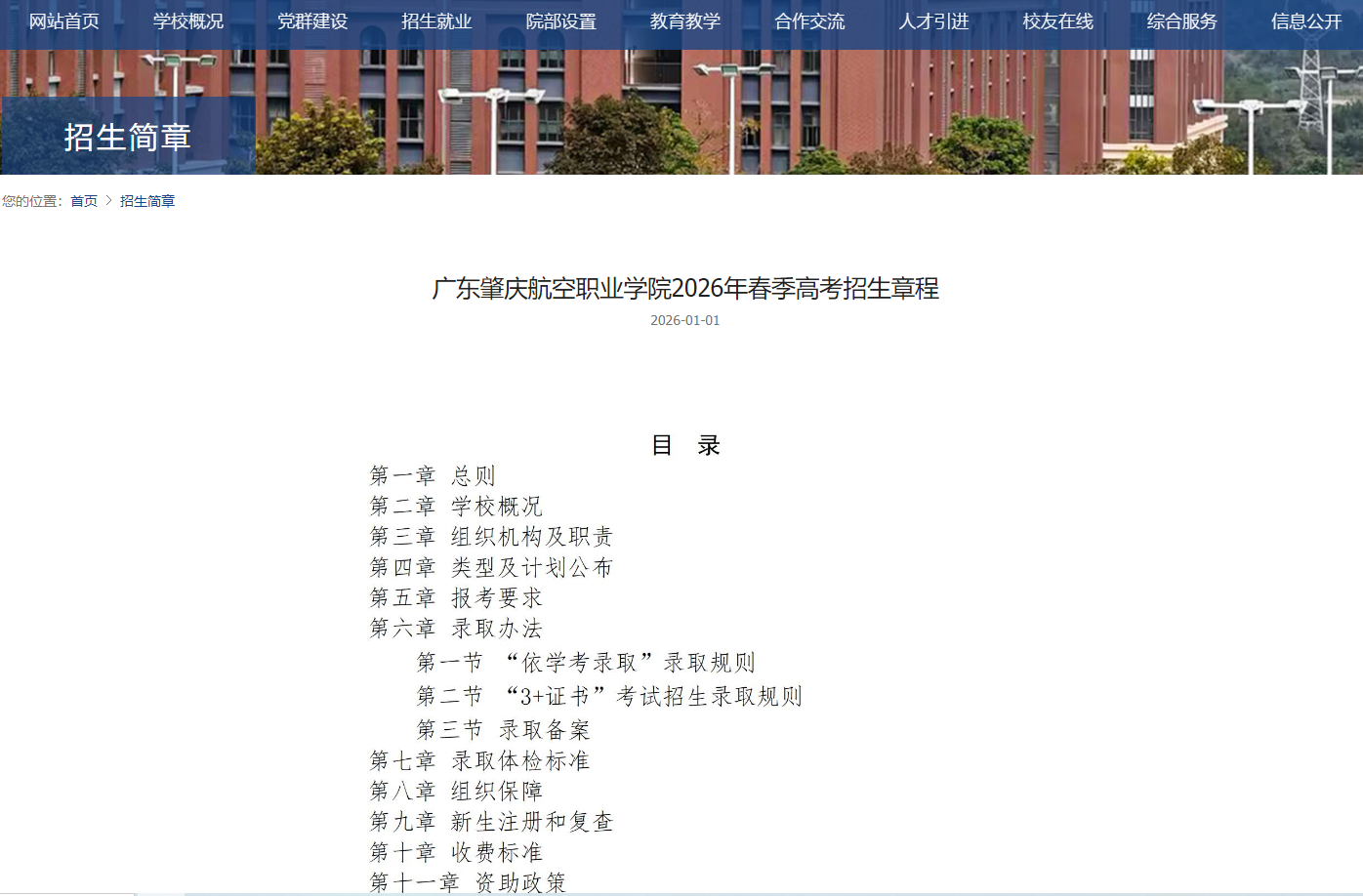This screenshot has width=1363, height=896.
Task: Open the 信息公开 menu item
Action: tap(1305, 21)
